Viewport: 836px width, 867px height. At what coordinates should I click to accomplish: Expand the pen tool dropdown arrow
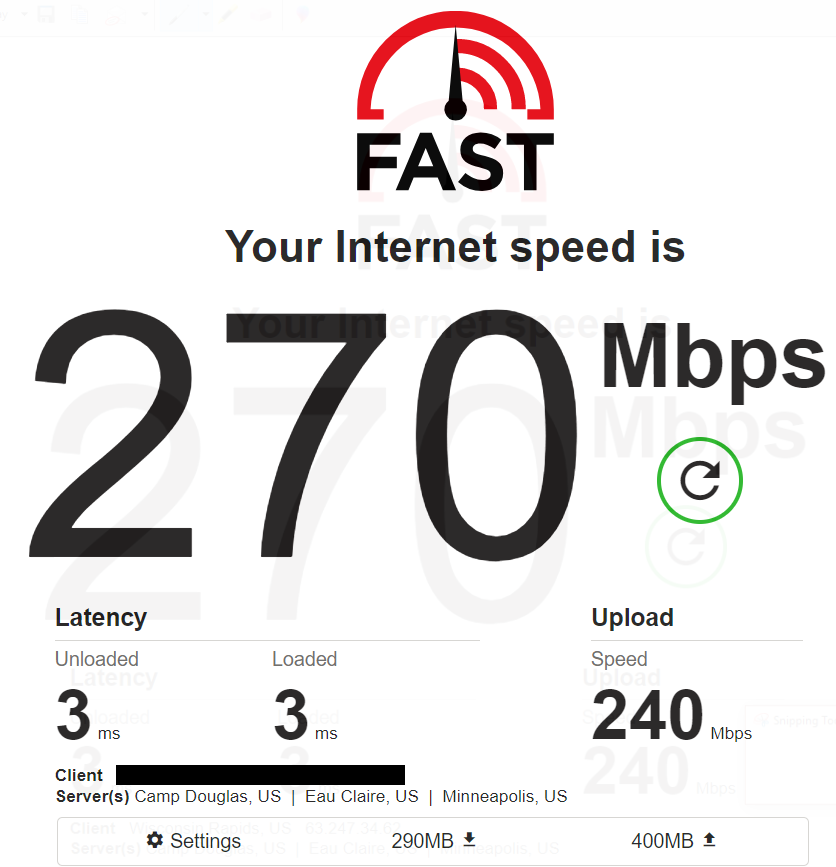coord(206,14)
